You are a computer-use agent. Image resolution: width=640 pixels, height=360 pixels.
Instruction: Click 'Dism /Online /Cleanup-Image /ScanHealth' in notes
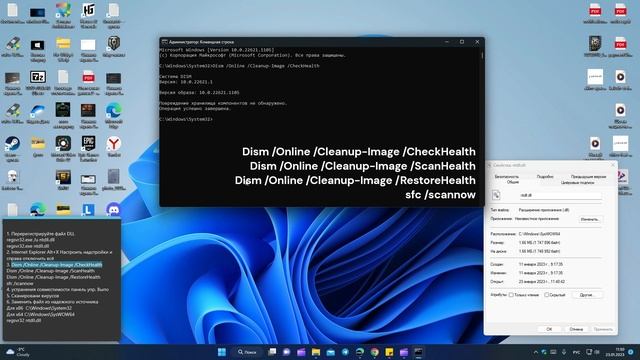pos(50,271)
